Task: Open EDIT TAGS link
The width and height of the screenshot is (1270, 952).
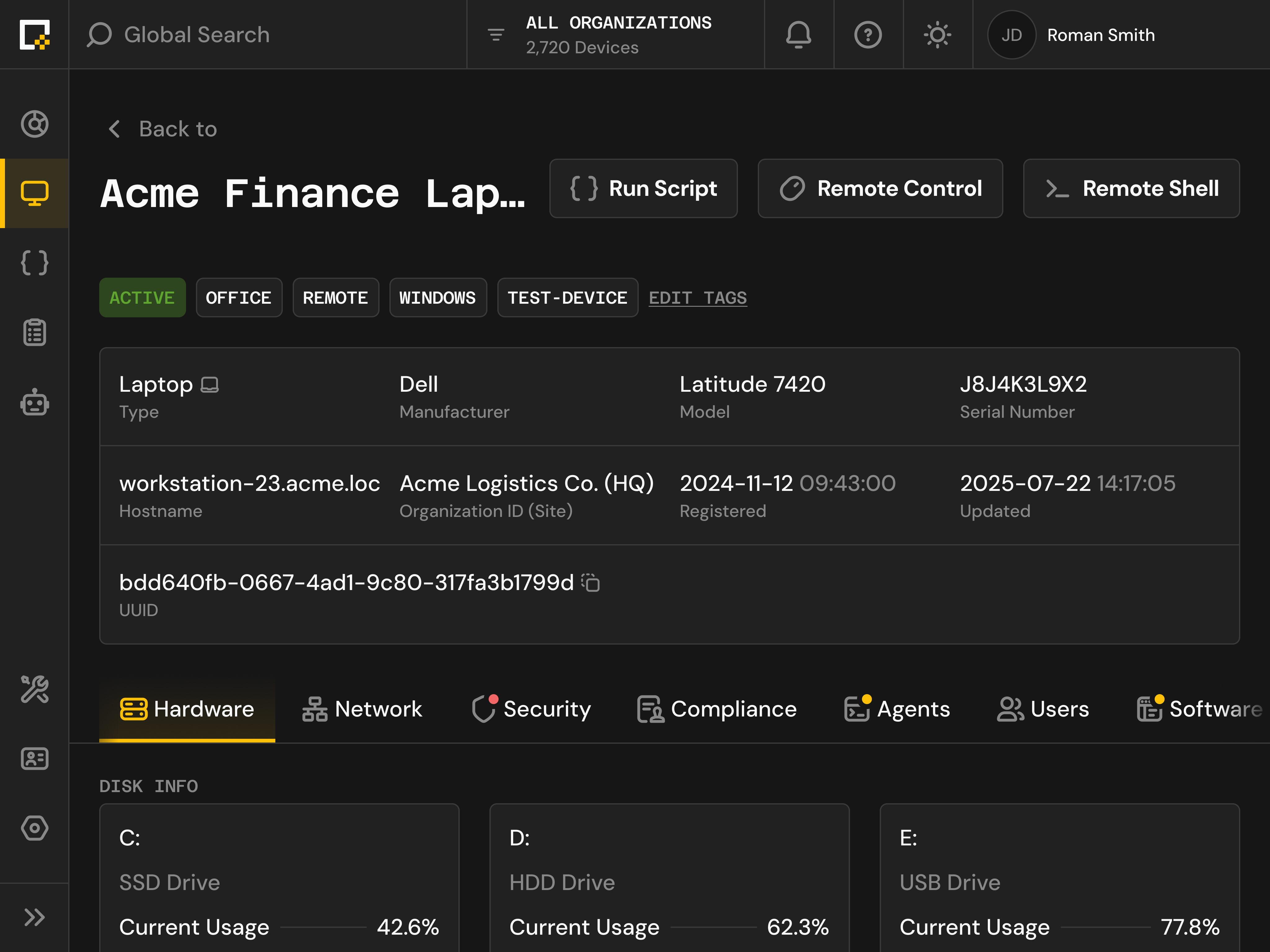Action: click(698, 298)
